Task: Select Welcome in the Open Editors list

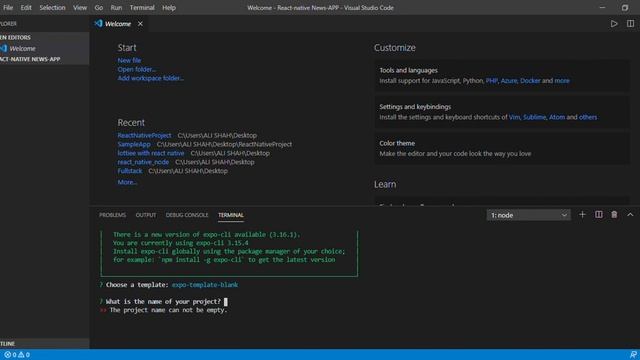Action: [44, 48]
